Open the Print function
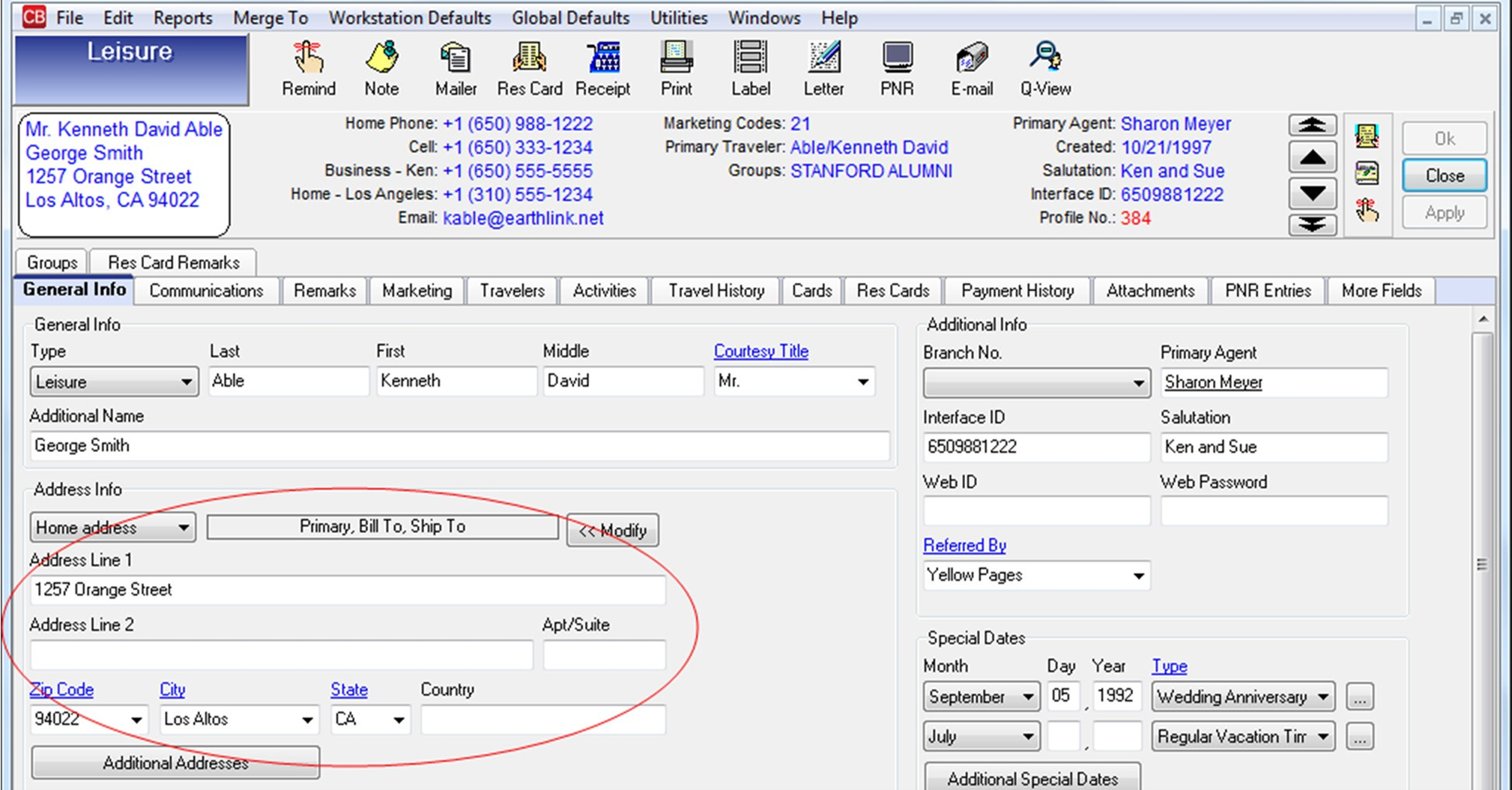The image size is (1512, 790). click(675, 67)
